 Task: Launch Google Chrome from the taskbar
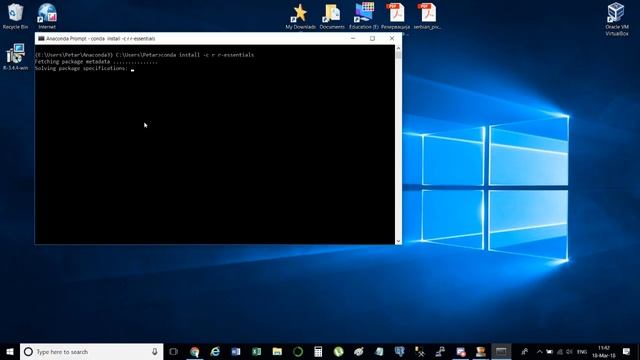[x=195, y=351]
